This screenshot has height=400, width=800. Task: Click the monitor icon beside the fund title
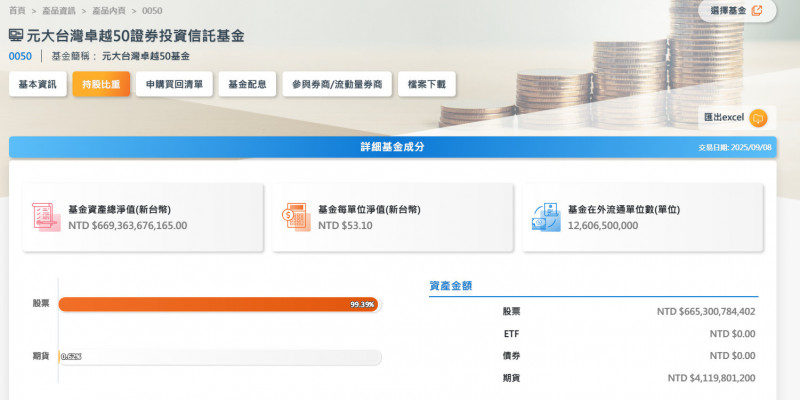point(16,36)
